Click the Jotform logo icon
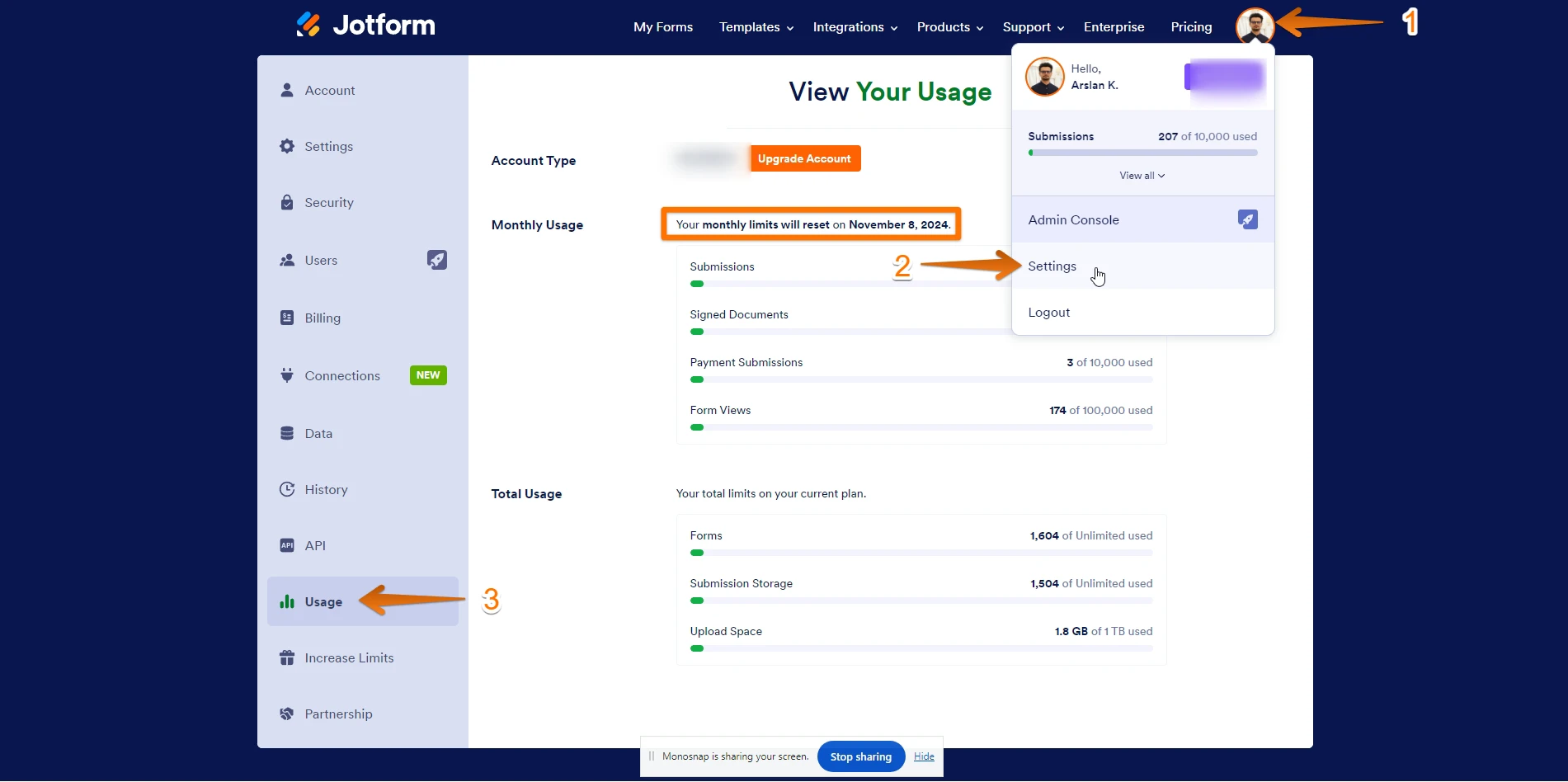Screen dimensions: 1568x782 pyautogui.click(x=308, y=25)
